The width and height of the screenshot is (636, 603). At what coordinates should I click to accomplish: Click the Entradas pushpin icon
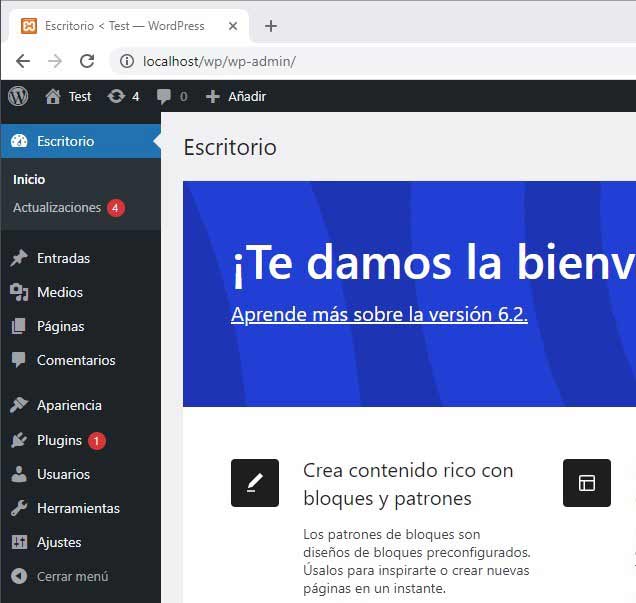point(19,258)
